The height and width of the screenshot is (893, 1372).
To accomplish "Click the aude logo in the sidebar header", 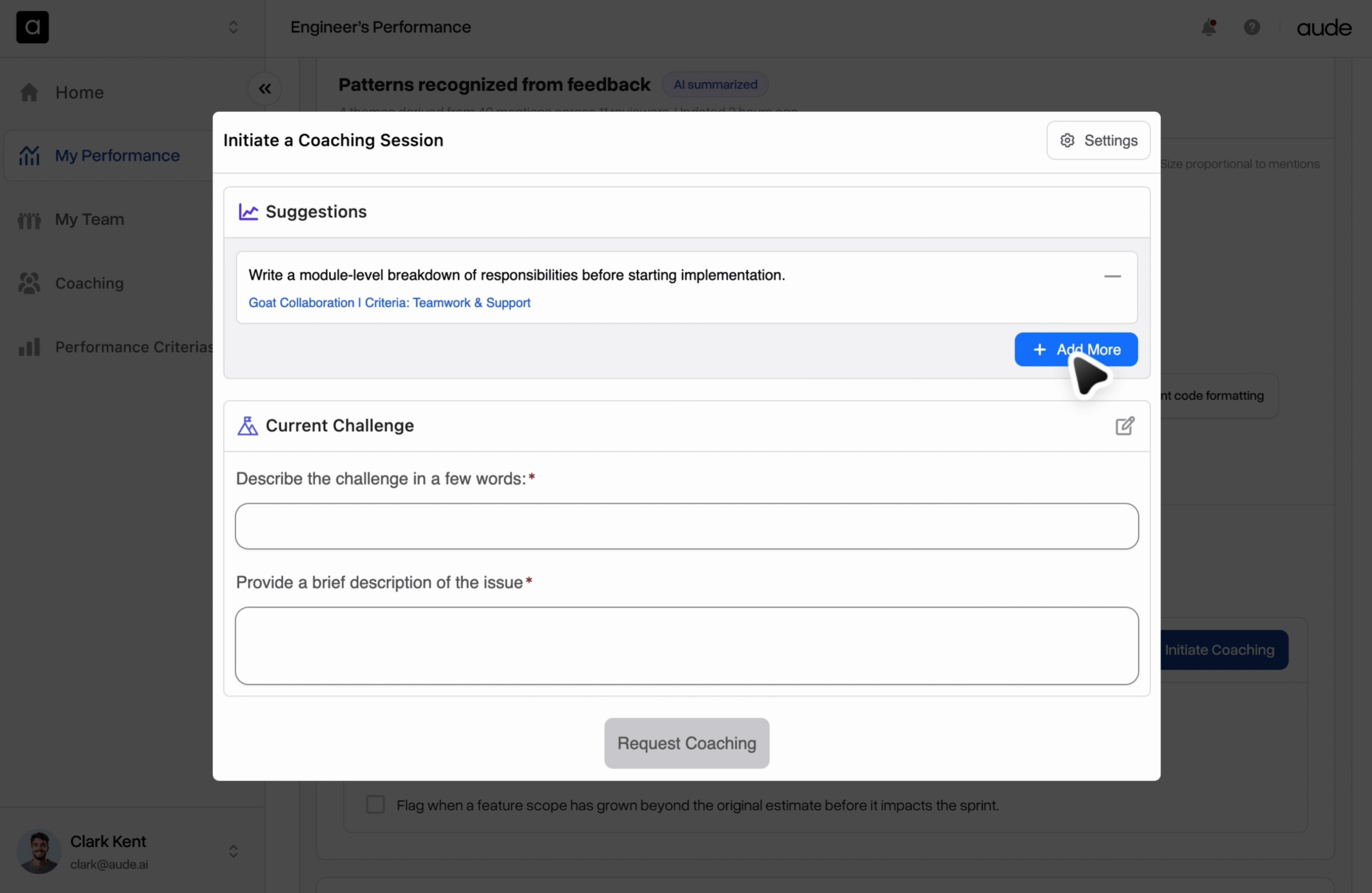I will coord(32,27).
